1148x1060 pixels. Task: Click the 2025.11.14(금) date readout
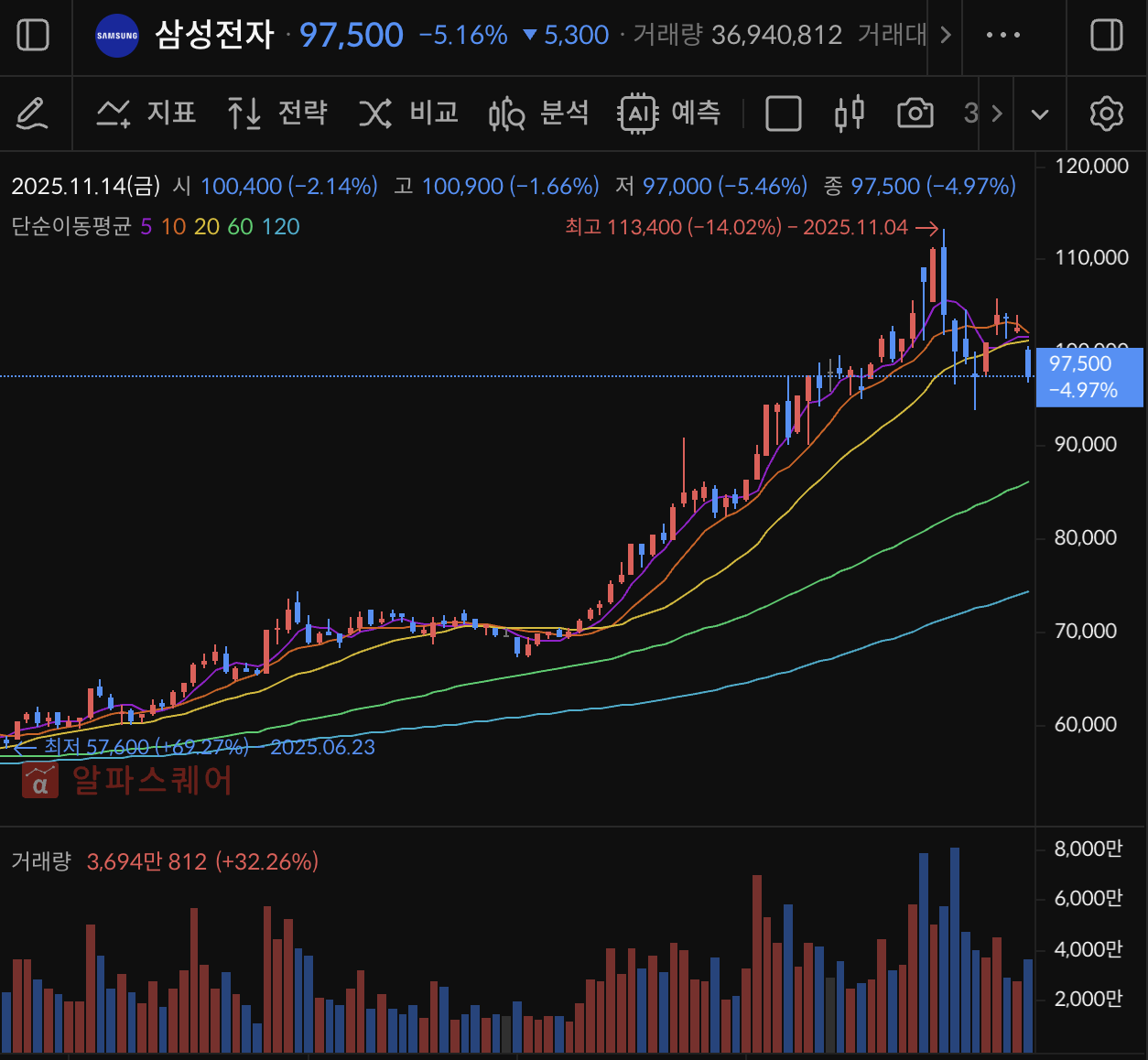pos(86,186)
